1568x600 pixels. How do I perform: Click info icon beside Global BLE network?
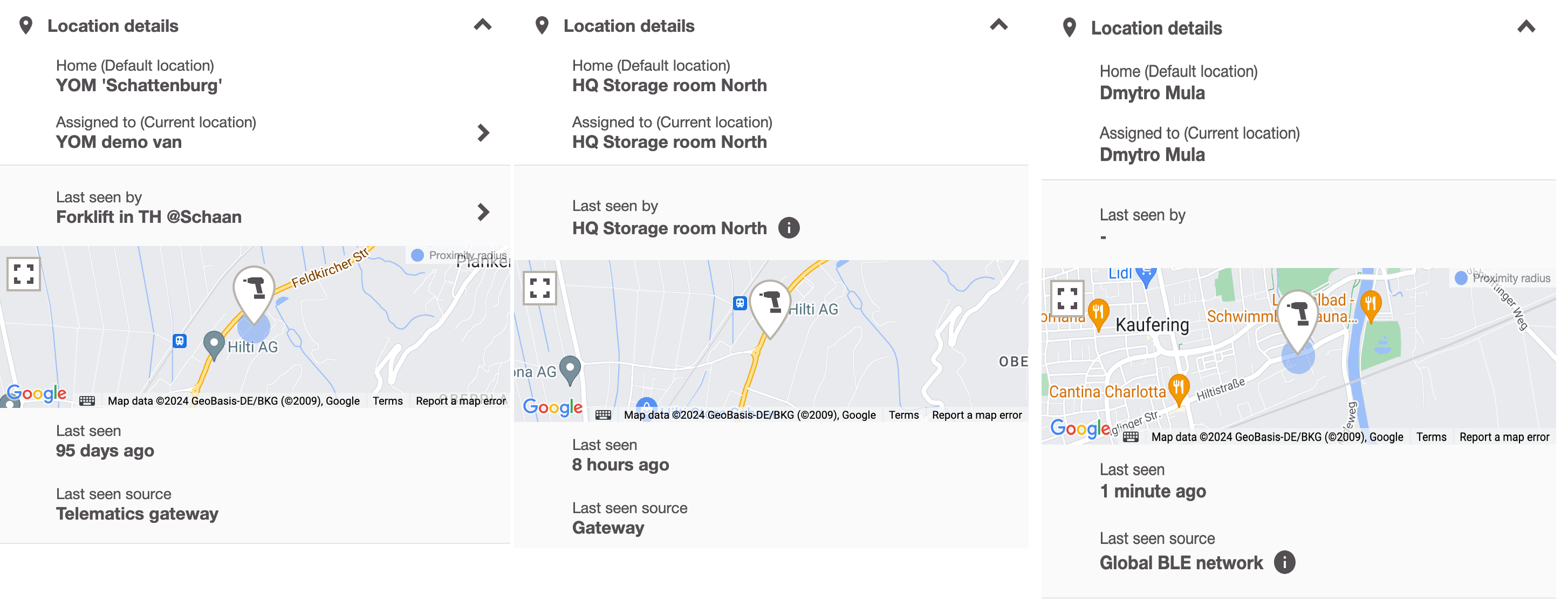(1284, 562)
